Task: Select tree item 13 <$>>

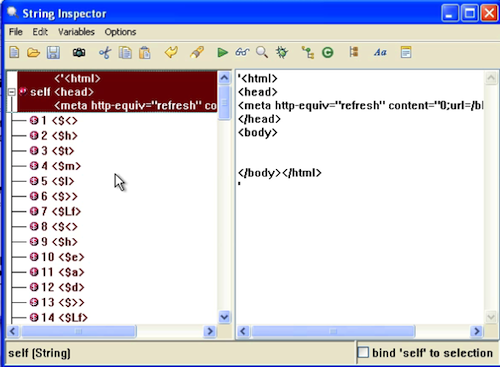Action: 57,302
